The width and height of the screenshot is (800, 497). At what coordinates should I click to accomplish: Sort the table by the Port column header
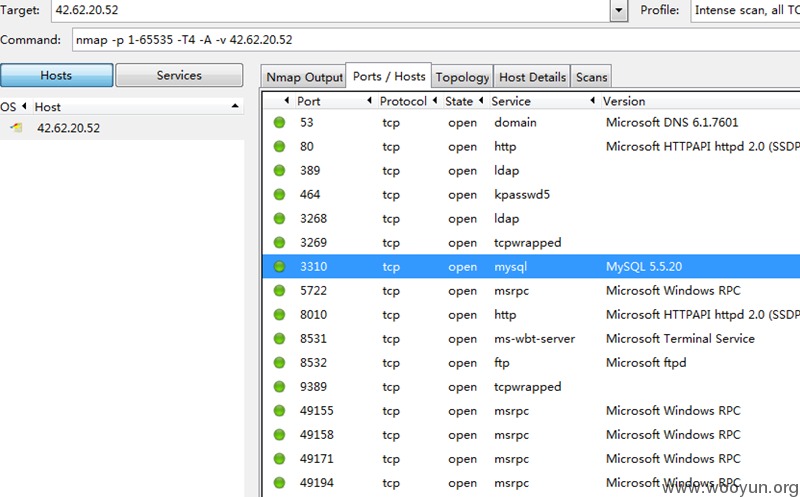pyautogui.click(x=309, y=101)
